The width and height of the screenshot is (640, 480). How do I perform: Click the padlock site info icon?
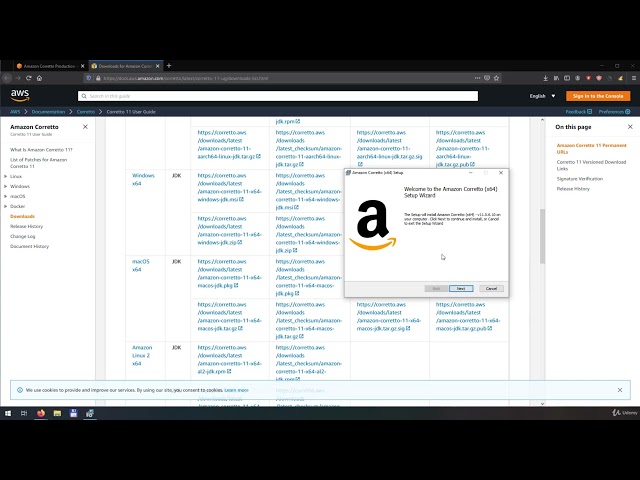coord(98,78)
